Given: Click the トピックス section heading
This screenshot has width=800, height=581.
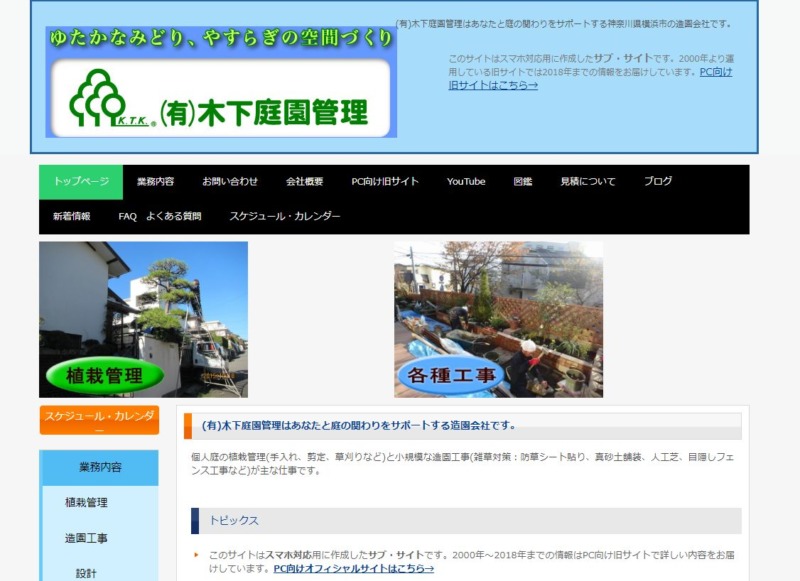Looking at the screenshot, I should (466, 521).
